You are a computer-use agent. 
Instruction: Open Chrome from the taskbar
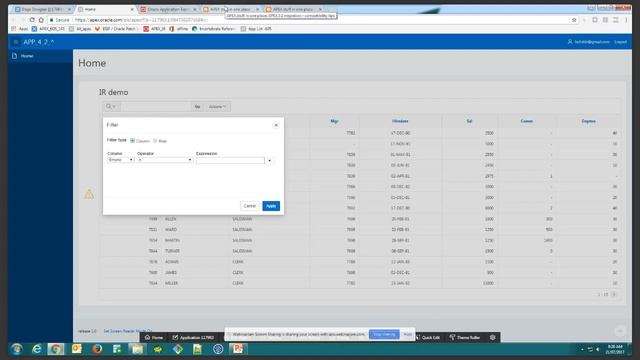[x=56, y=349]
